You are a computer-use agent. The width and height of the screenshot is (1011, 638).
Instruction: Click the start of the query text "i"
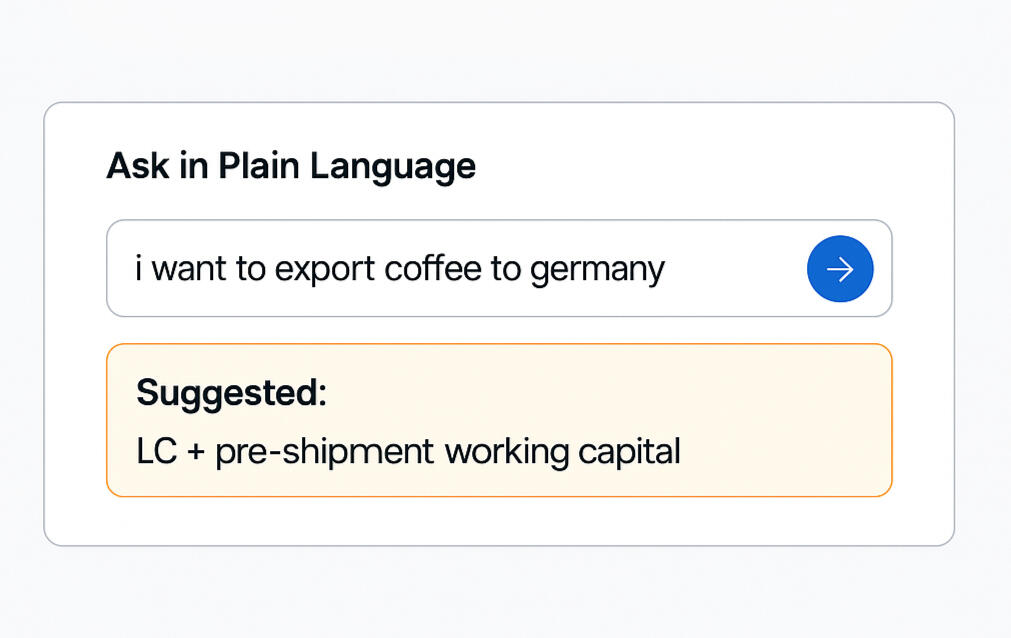pyautogui.click(x=139, y=269)
